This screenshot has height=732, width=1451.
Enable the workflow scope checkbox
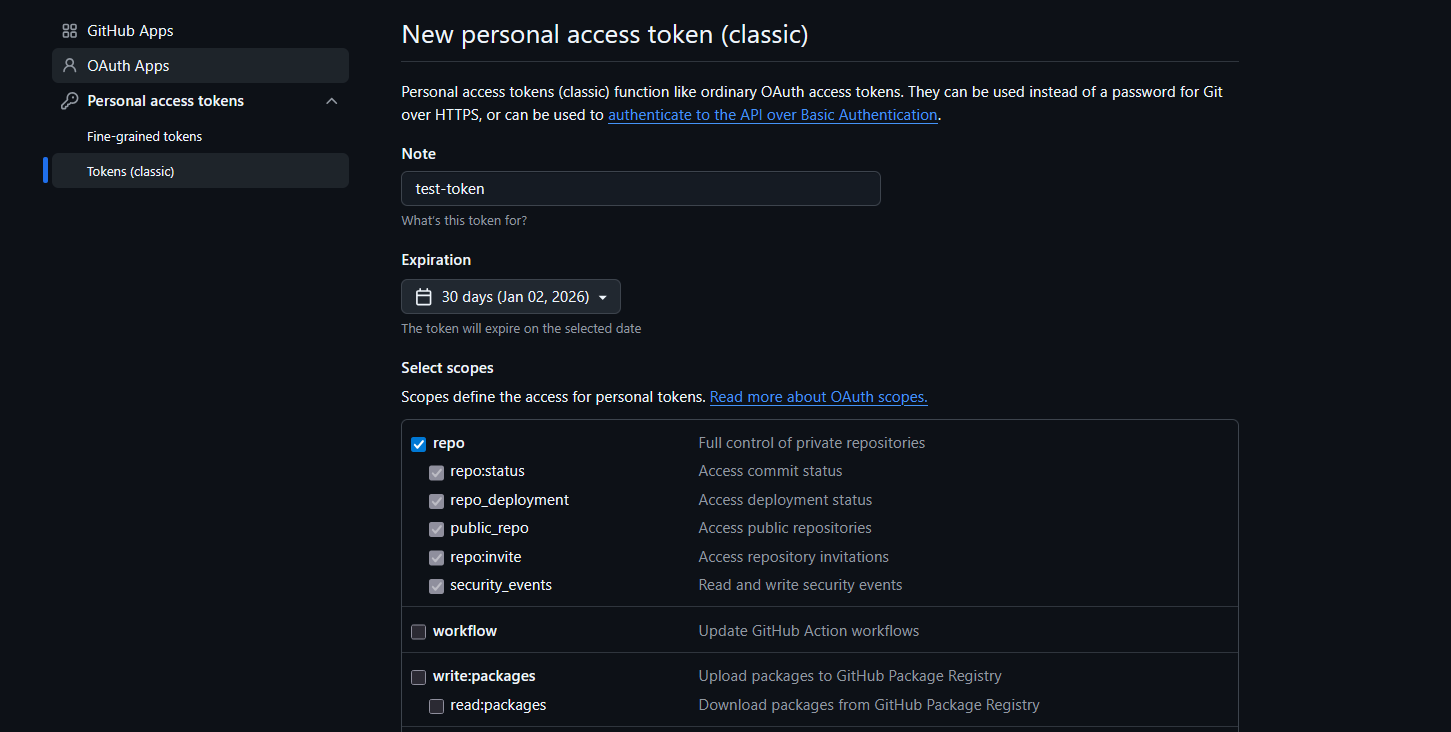[418, 632]
